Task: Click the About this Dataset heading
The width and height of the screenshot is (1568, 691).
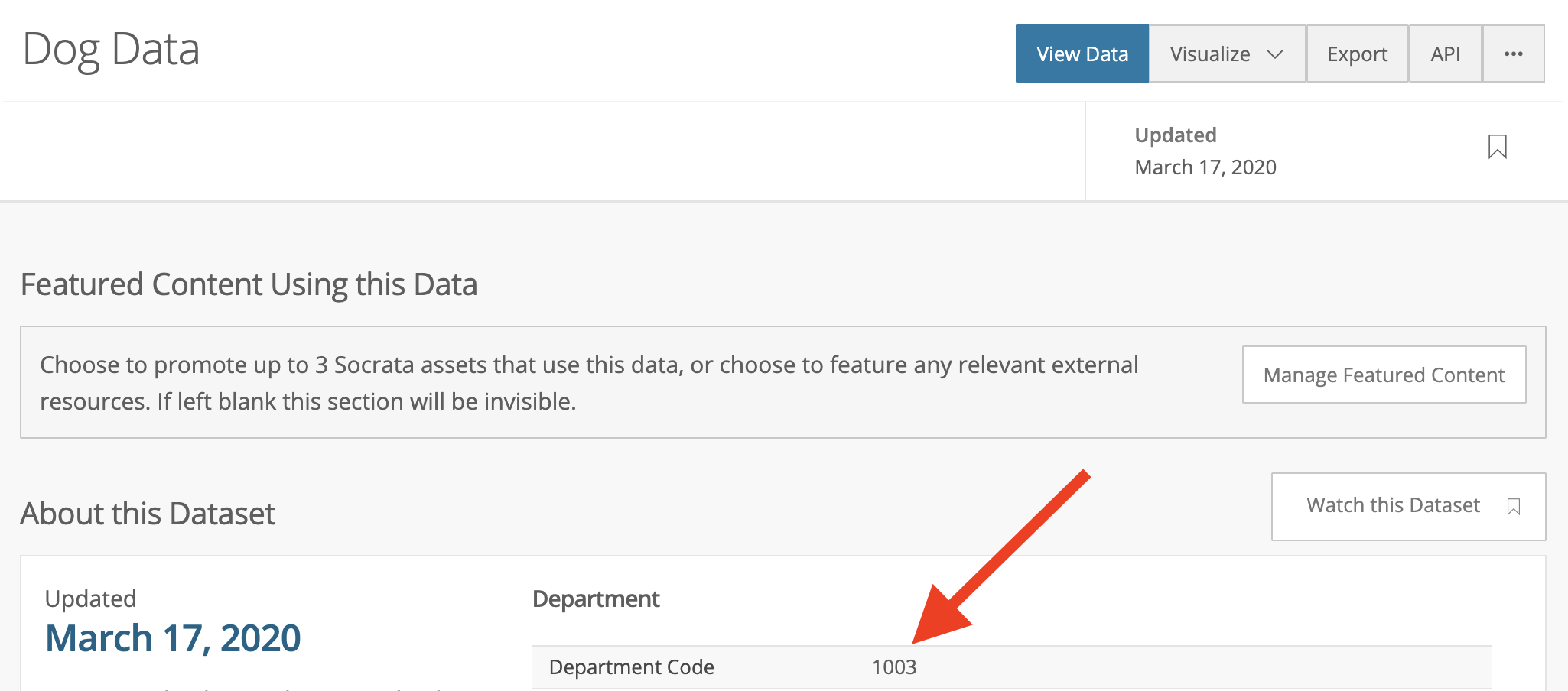Action: coord(148,514)
